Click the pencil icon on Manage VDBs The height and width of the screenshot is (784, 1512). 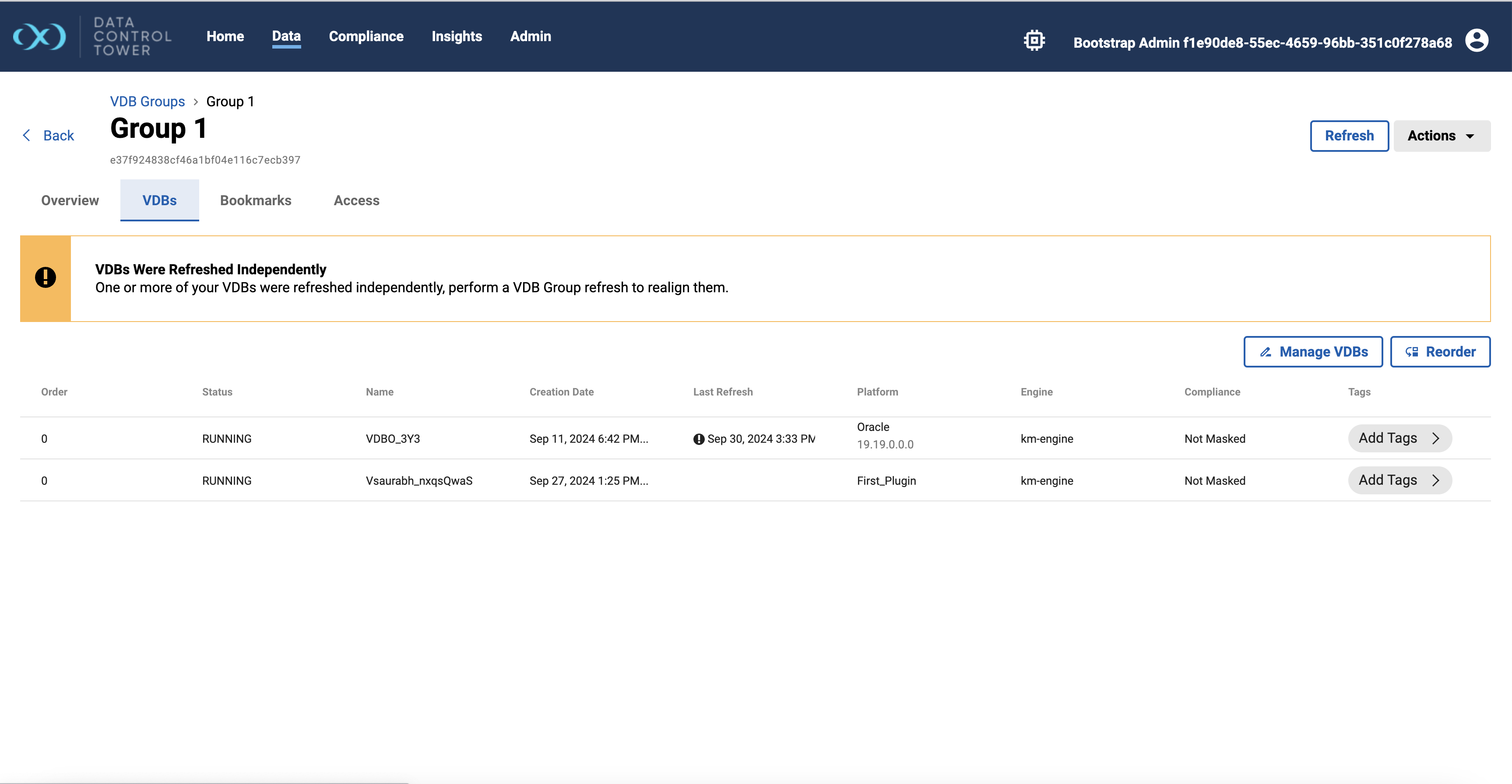coord(1265,352)
